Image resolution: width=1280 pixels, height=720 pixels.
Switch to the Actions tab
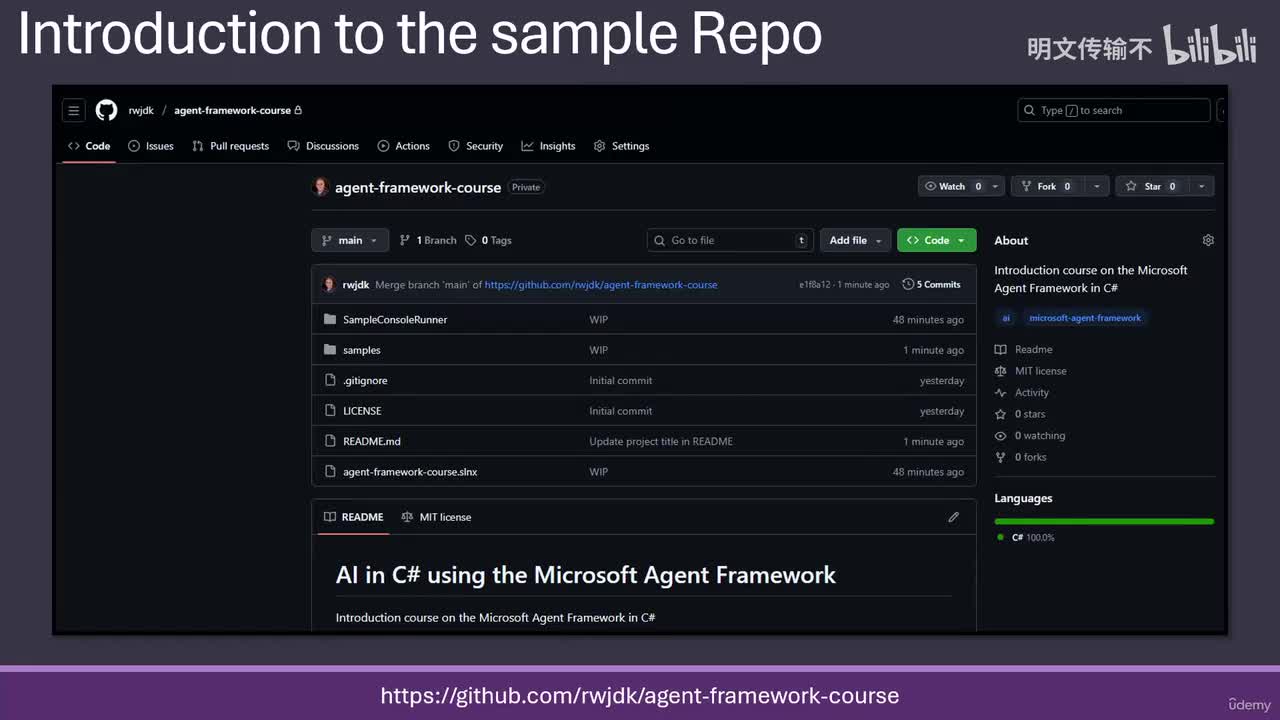click(403, 146)
